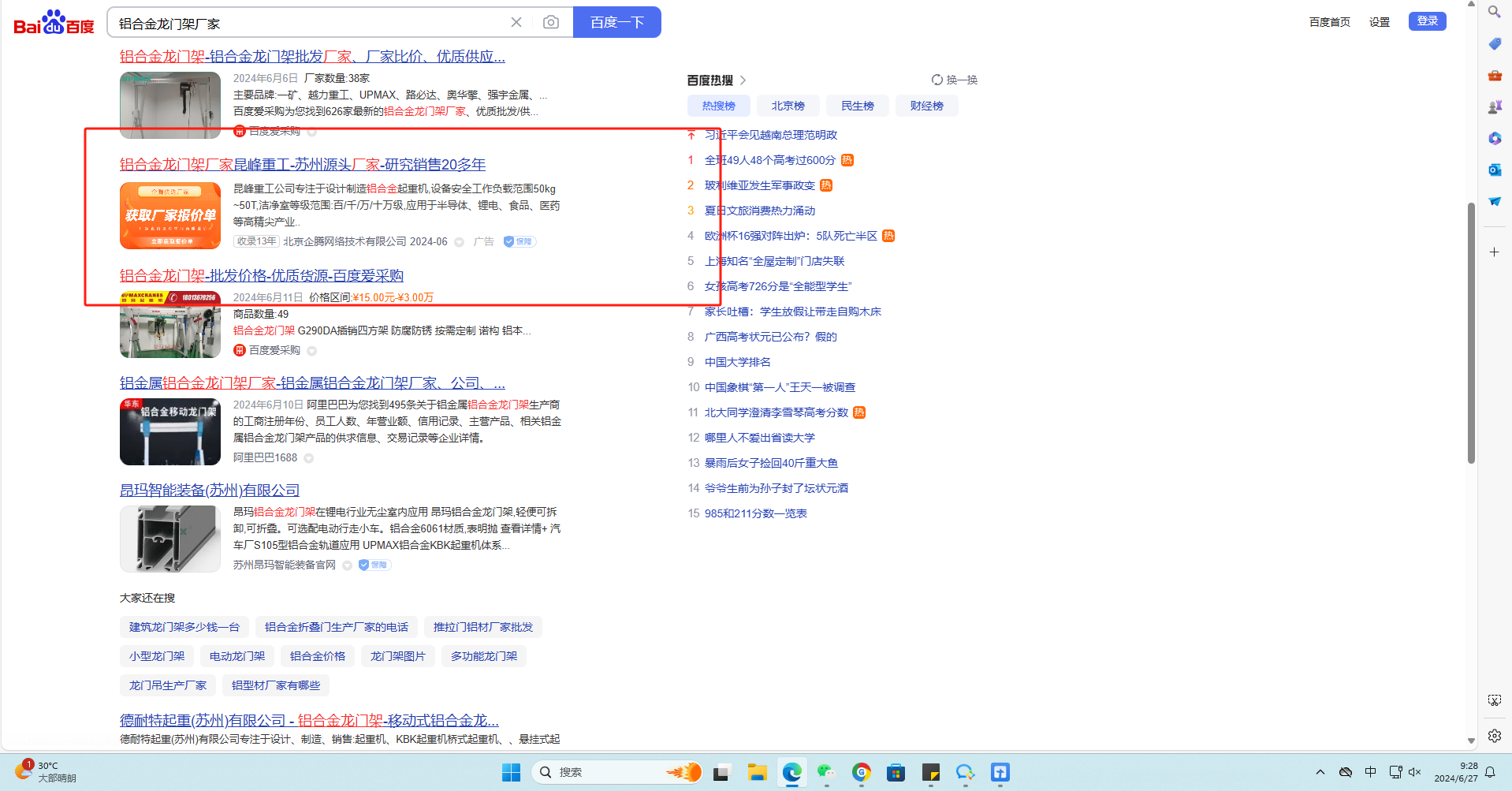Screen dimensions: 1512x791
Task: Add a sidebar app with plus button
Action: [x=1494, y=252]
